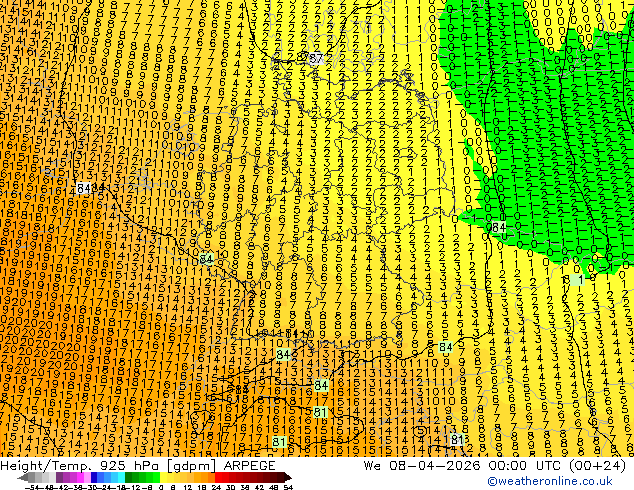Click the '24' value on the scale
The image size is (634, 490).
tap(216, 487)
